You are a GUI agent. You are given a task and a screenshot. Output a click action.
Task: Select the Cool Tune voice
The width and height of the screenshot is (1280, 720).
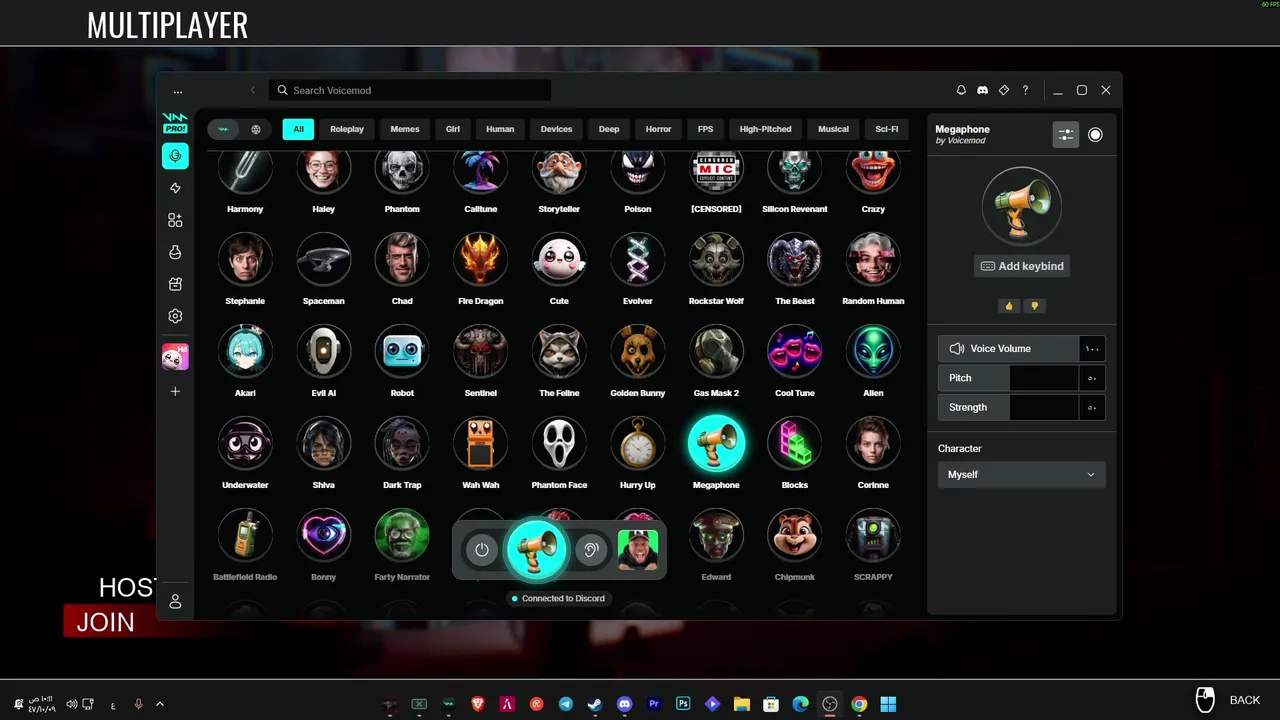(795, 352)
